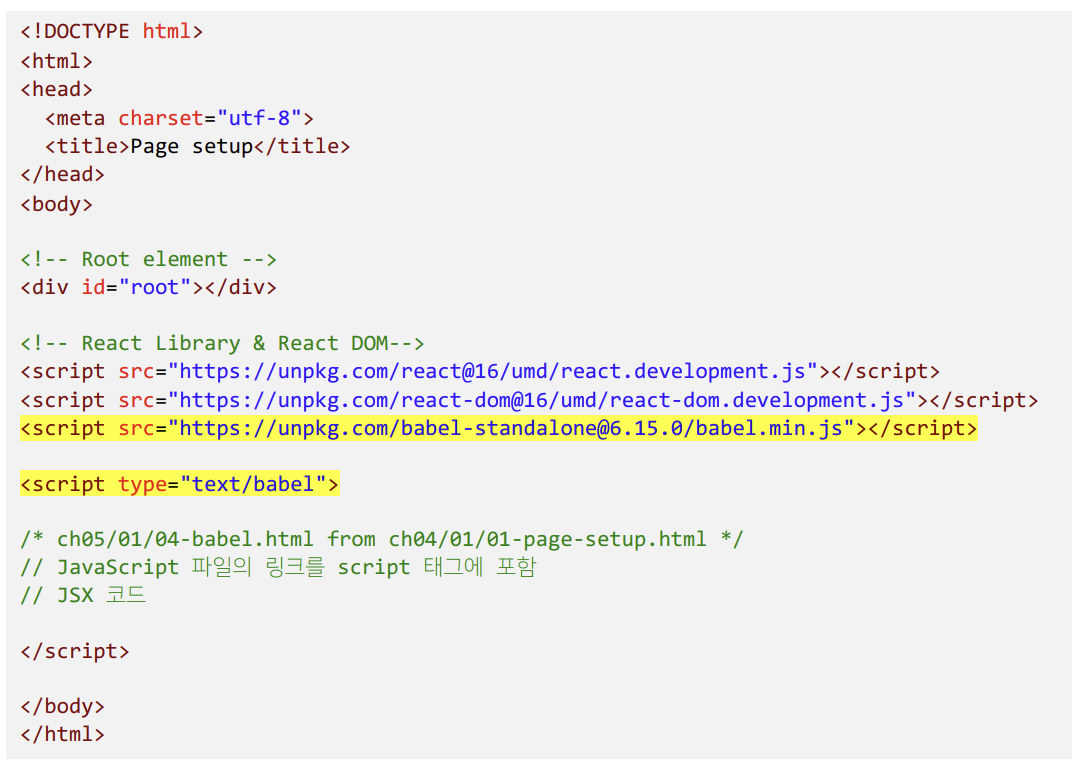
Task: Click the highlighted script type="text/babel" line
Action: (x=180, y=484)
